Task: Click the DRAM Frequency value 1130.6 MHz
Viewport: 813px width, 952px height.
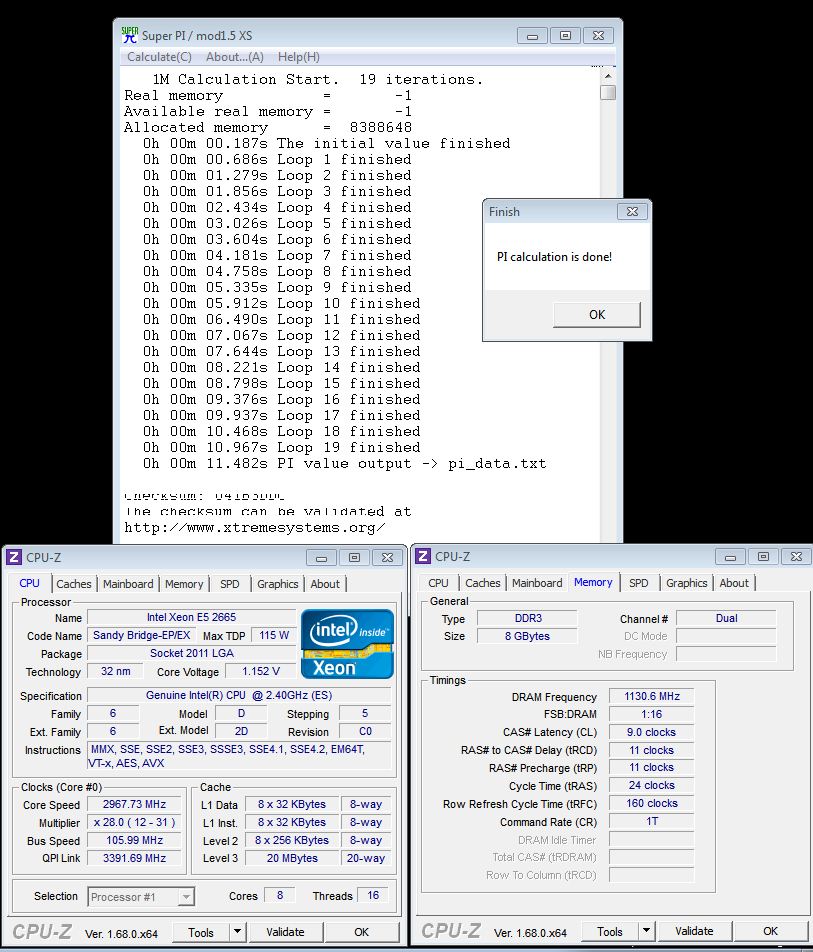Action: [x=651, y=696]
